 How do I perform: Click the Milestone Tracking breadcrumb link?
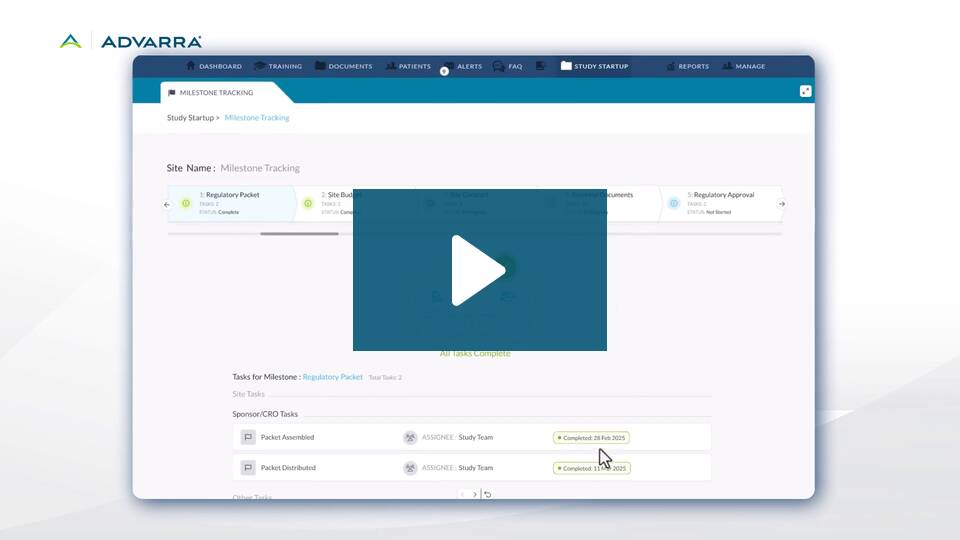[x=257, y=118]
